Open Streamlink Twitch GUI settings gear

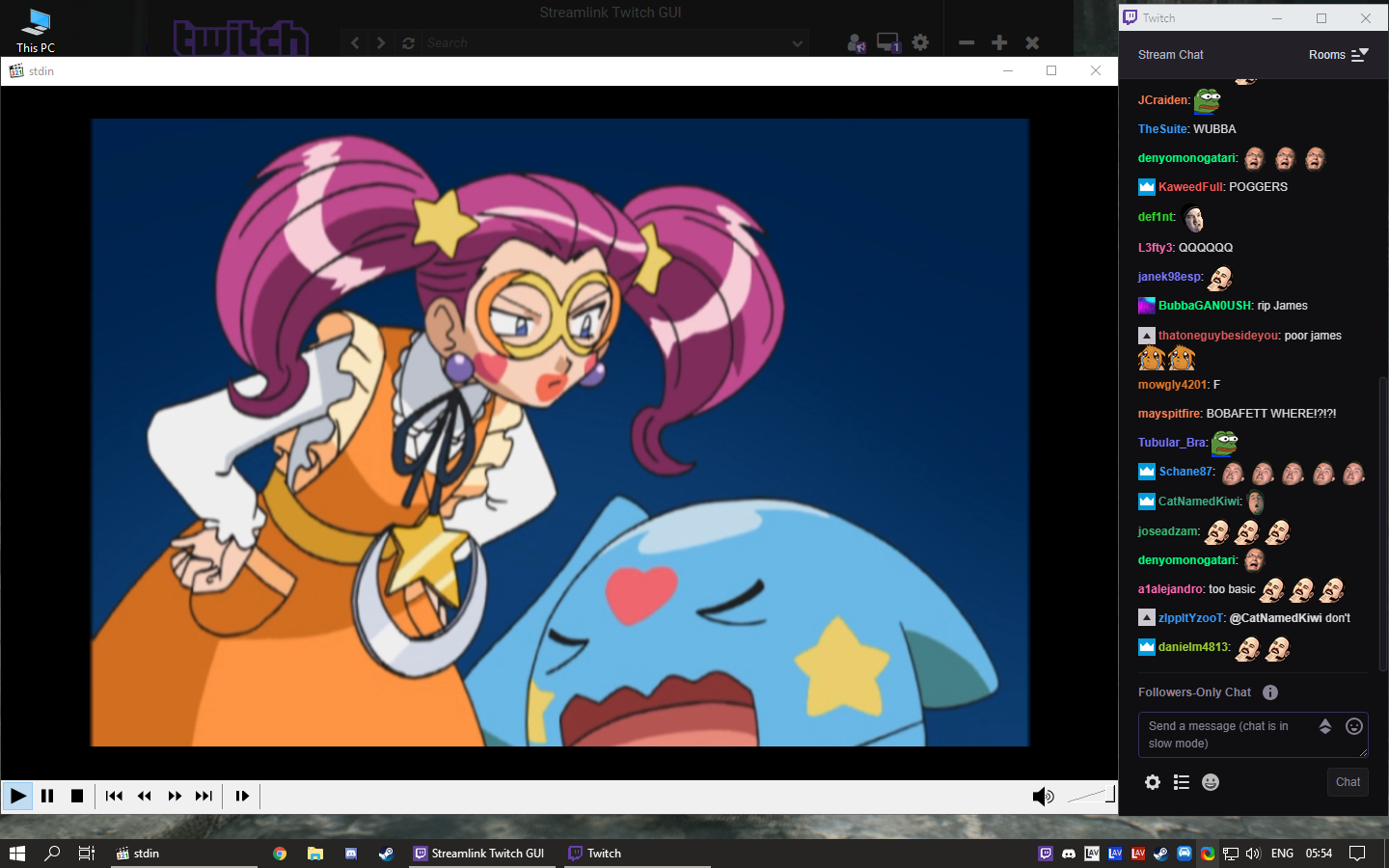point(920,42)
